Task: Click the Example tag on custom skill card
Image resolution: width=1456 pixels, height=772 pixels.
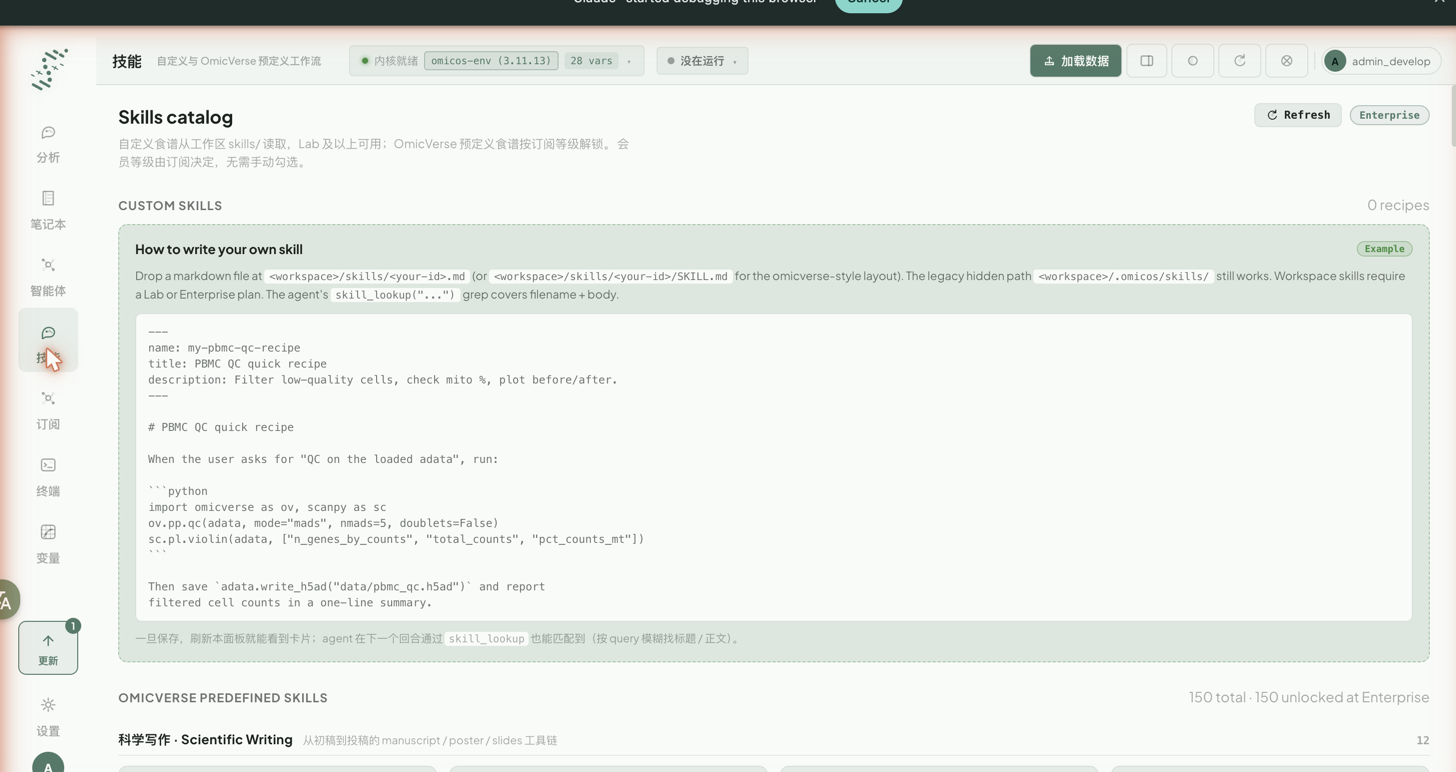Action: pos(1384,249)
